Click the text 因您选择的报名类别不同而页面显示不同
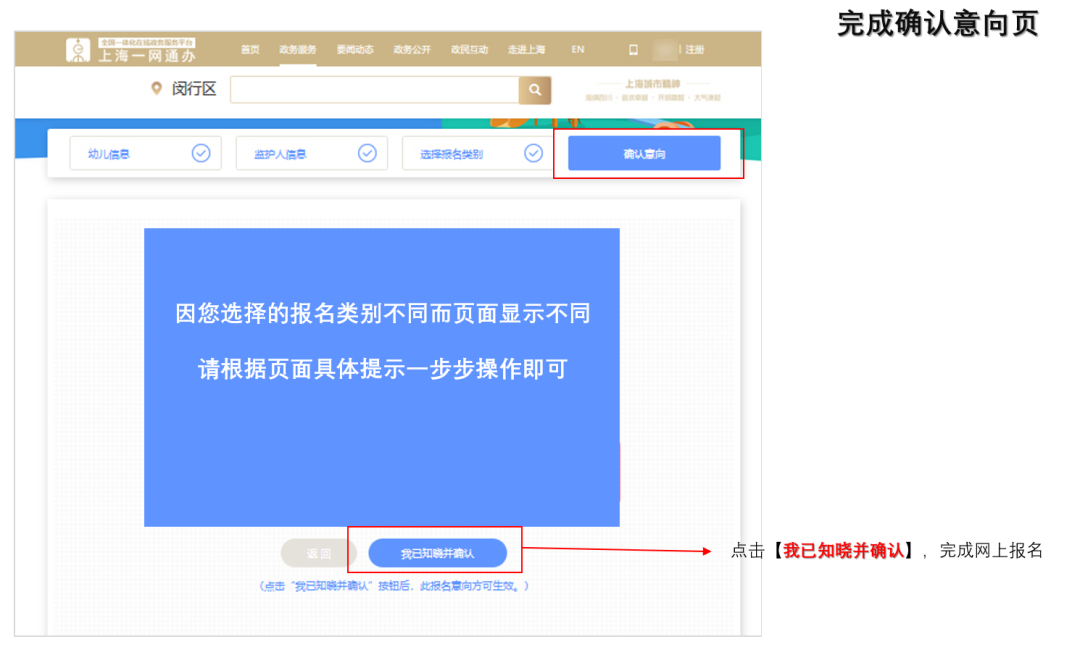This screenshot has width=1080, height=663. [x=382, y=313]
